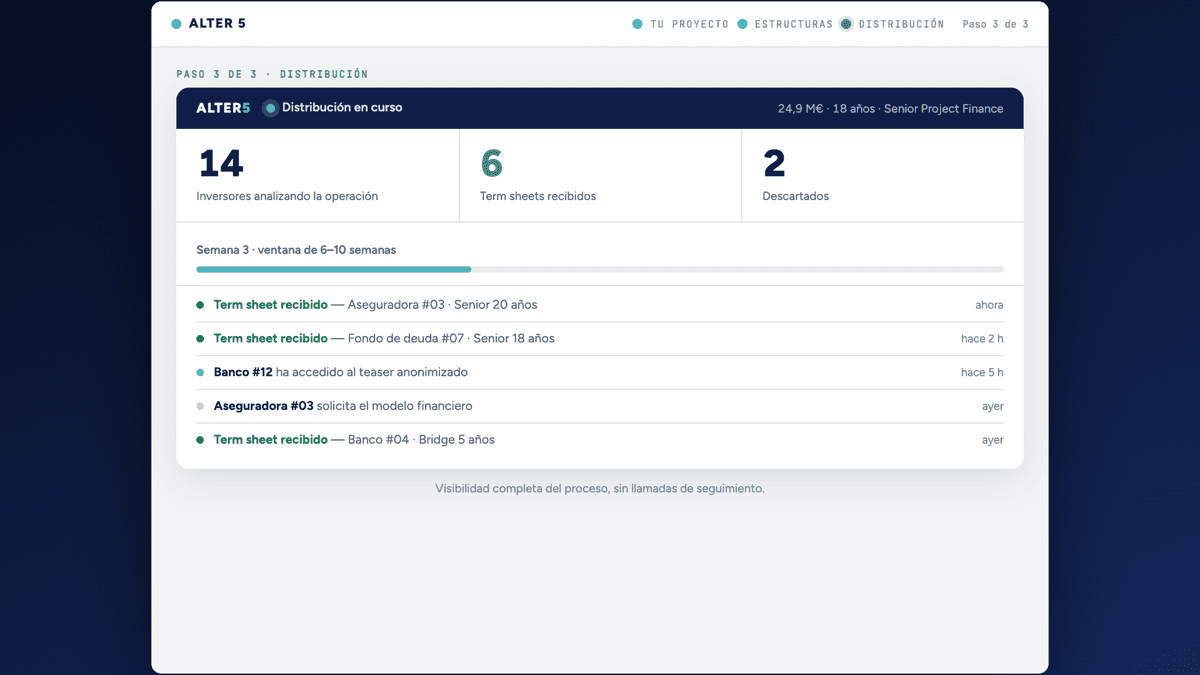Click teal dot of Banco #12 row
The image size is (1200, 675).
(200, 373)
